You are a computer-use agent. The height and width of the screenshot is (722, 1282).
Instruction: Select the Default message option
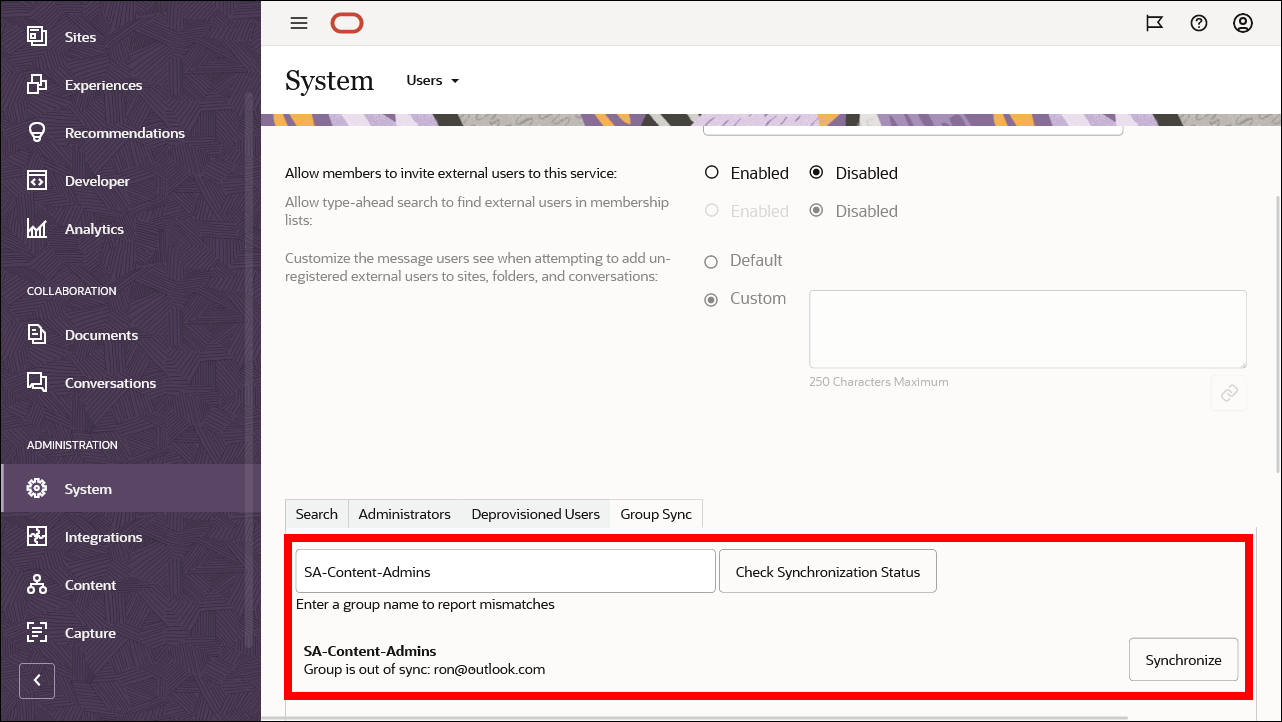711,260
